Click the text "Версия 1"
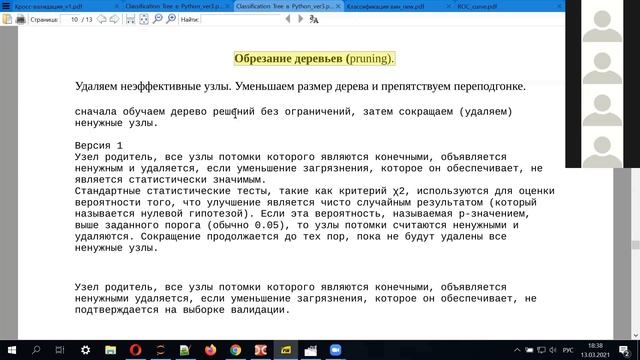Viewport: 640px width, 360px height. coord(98,146)
